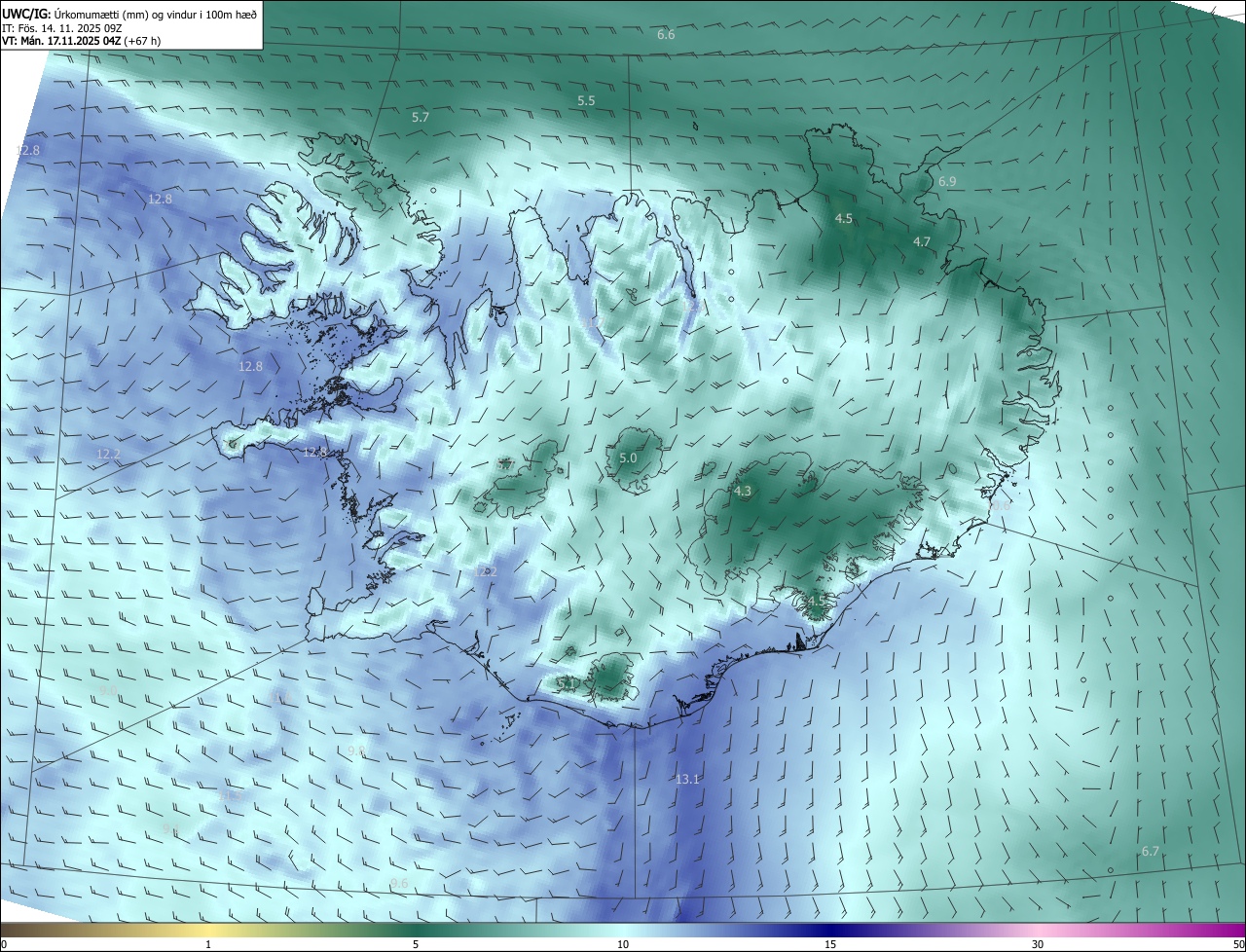Click the 5 tick on the colour scale
The height and width of the screenshot is (952, 1246).
[x=416, y=944]
